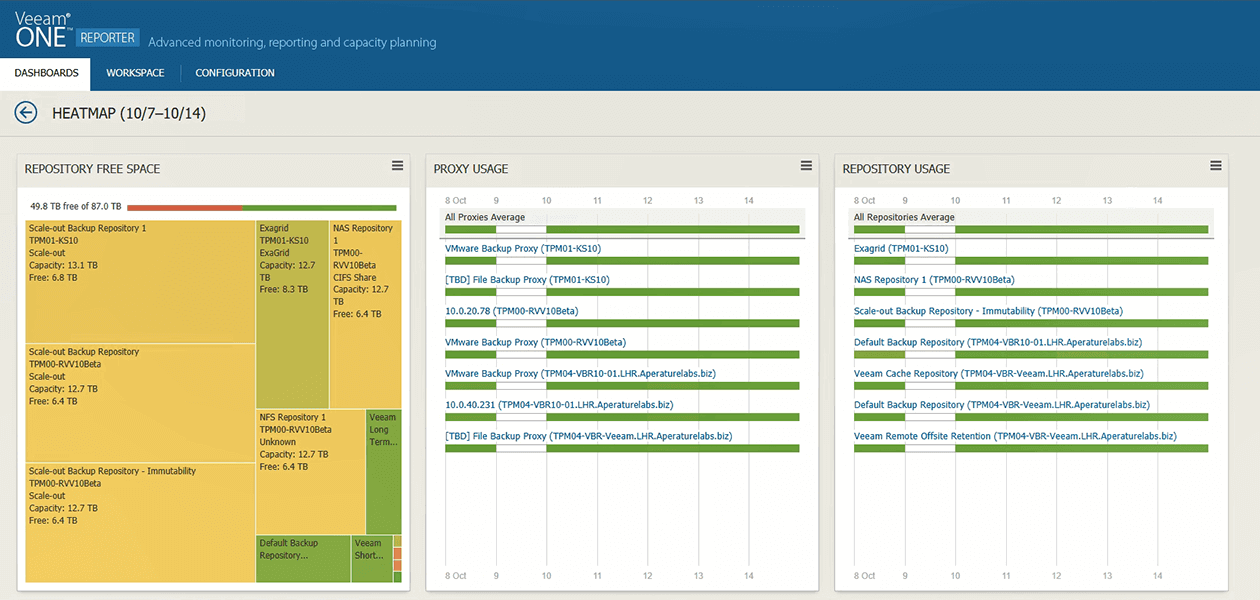
Task: Open the Workspace tab
Action: (135, 73)
